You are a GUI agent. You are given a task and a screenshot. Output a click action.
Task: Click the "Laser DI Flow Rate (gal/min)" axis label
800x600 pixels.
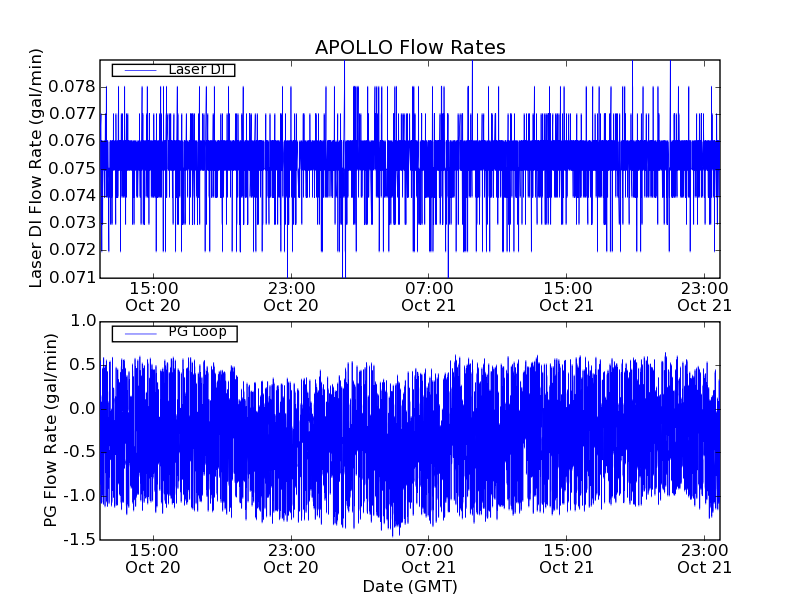tap(35, 168)
